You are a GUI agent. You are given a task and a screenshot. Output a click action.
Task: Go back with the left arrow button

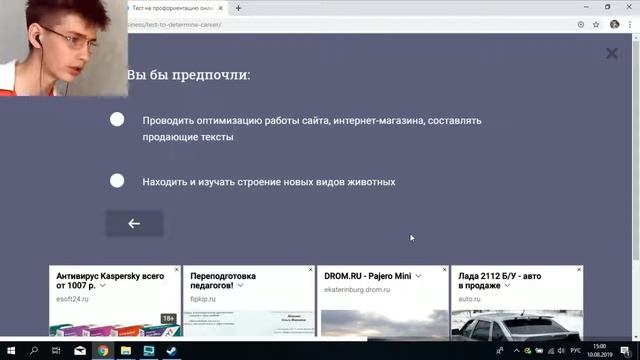(134, 223)
